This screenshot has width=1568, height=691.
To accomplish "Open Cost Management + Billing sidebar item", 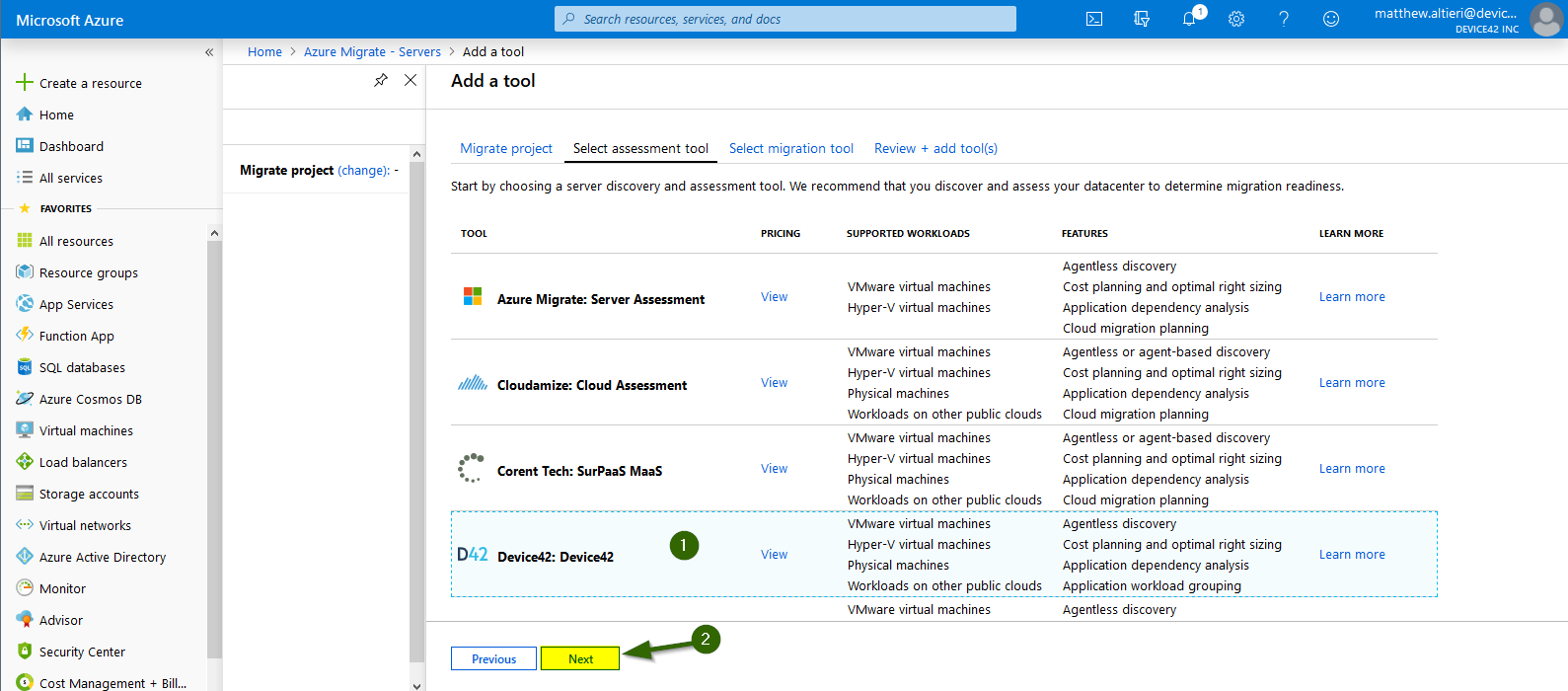I will [111, 682].
